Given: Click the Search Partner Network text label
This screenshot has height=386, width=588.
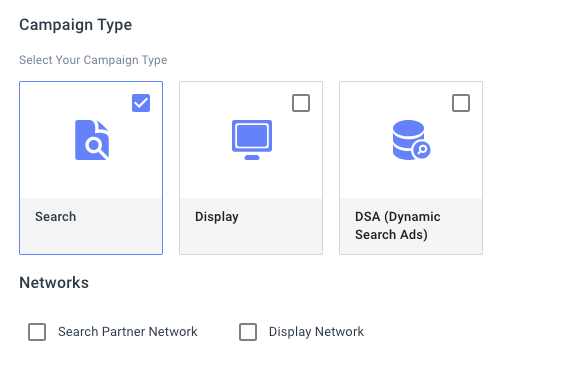Looking at the screenshot, I should tap(128, 332).
